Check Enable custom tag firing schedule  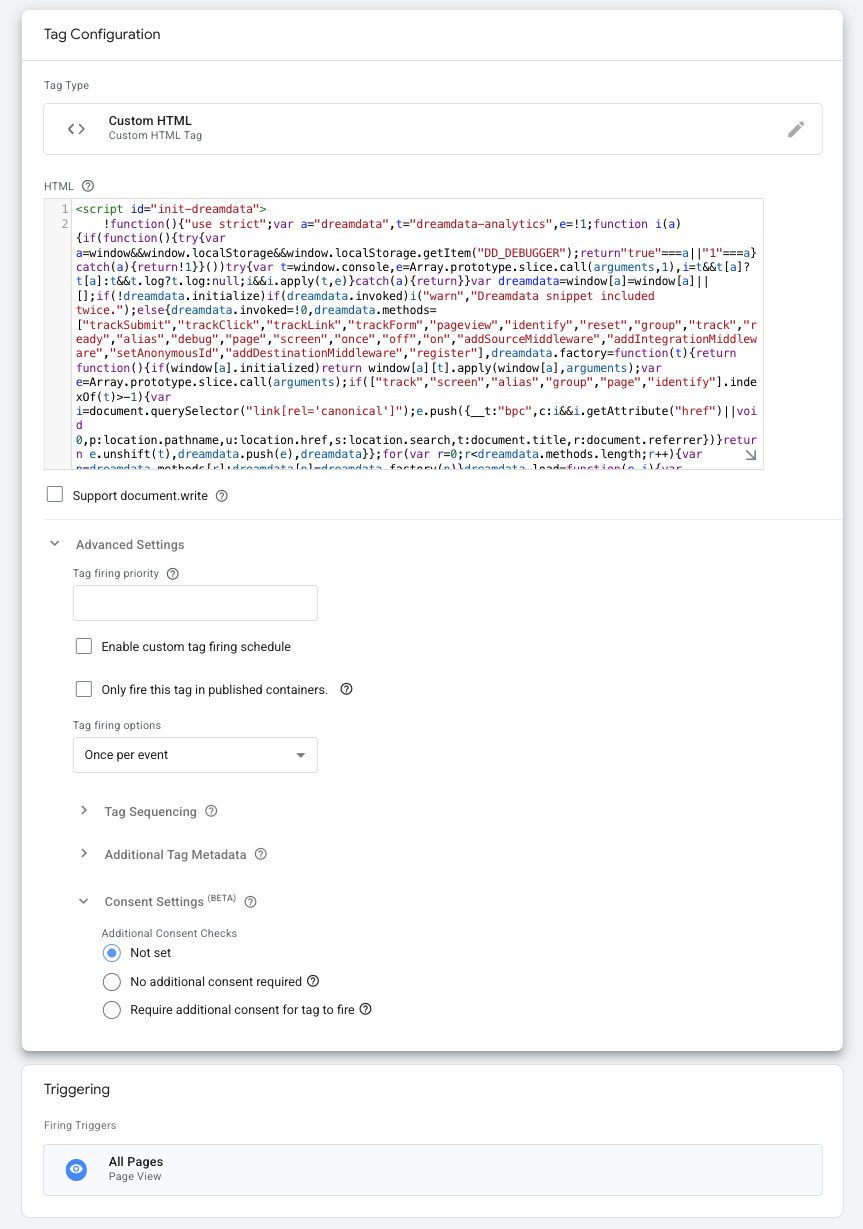point(83,646)
